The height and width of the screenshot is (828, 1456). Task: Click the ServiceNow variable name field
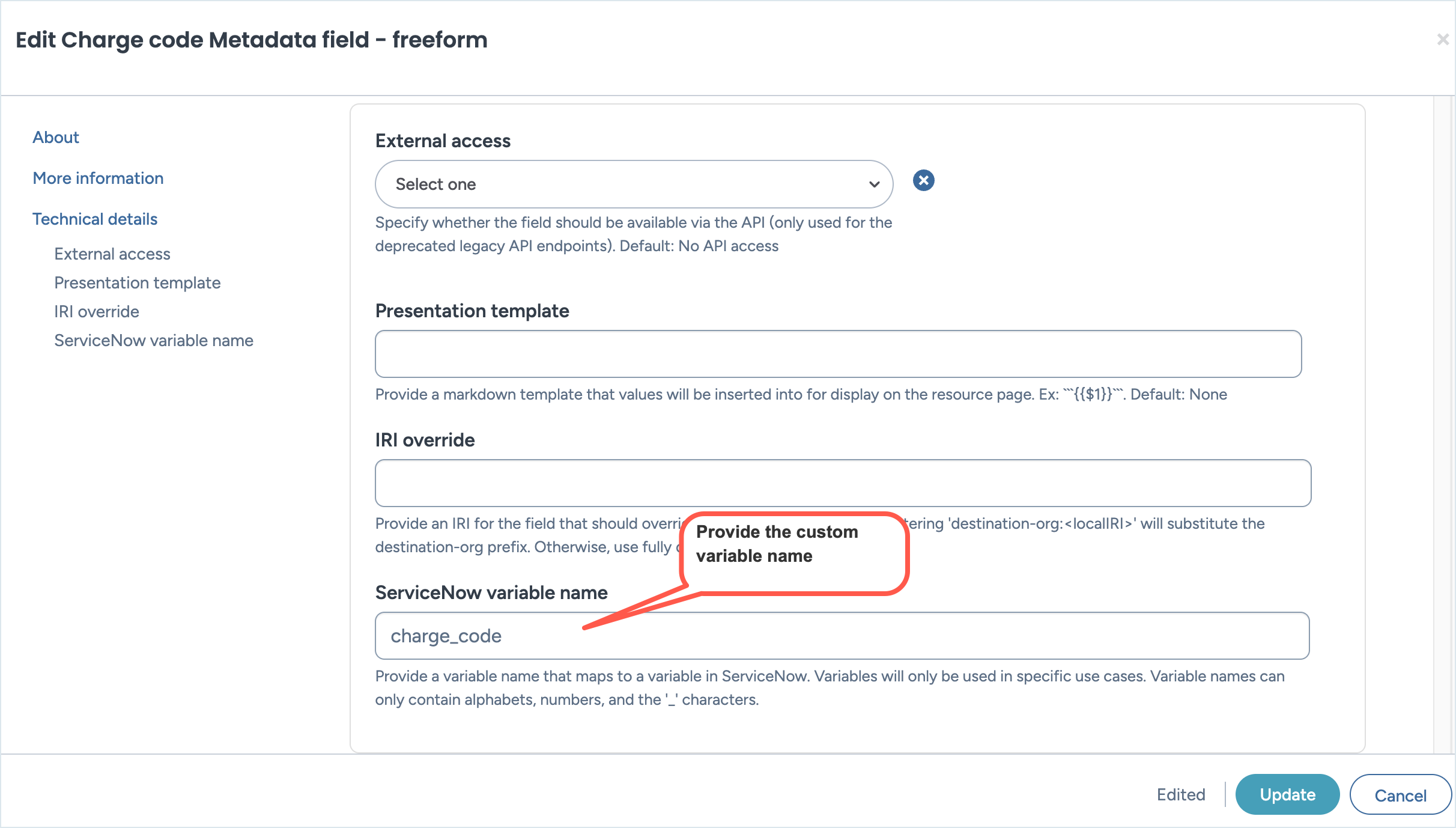click(841, 636)
